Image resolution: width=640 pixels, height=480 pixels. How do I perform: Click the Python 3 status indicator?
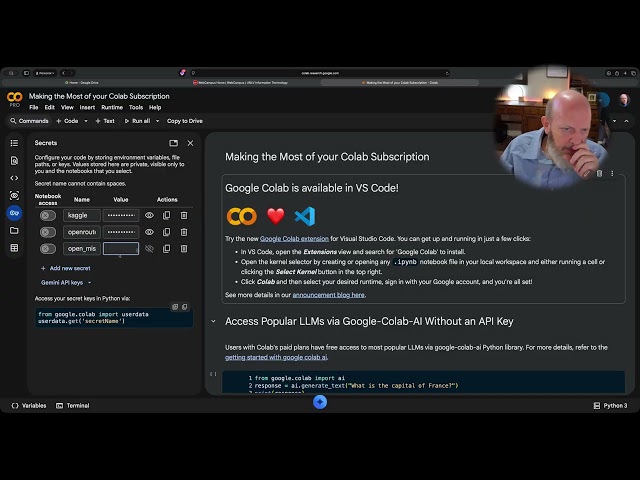pyautogui.click(x=610, y=405)
